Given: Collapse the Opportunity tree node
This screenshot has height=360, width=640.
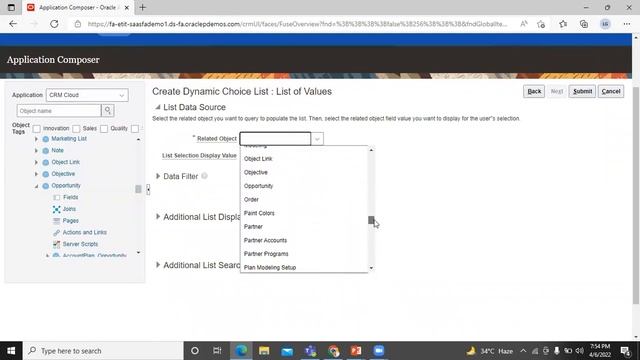Looking at the screenshot, I should 36,186.
